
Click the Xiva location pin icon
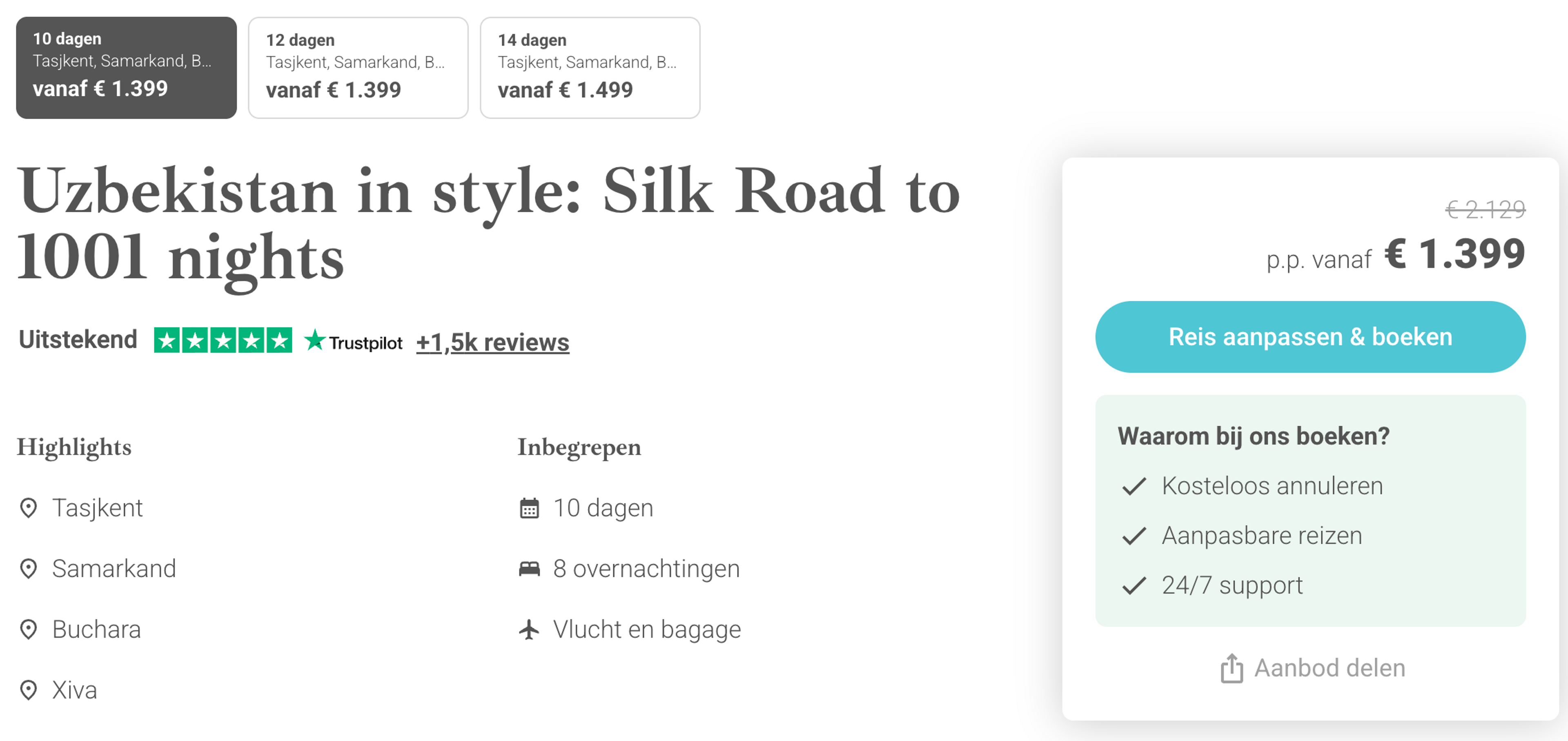29,690
